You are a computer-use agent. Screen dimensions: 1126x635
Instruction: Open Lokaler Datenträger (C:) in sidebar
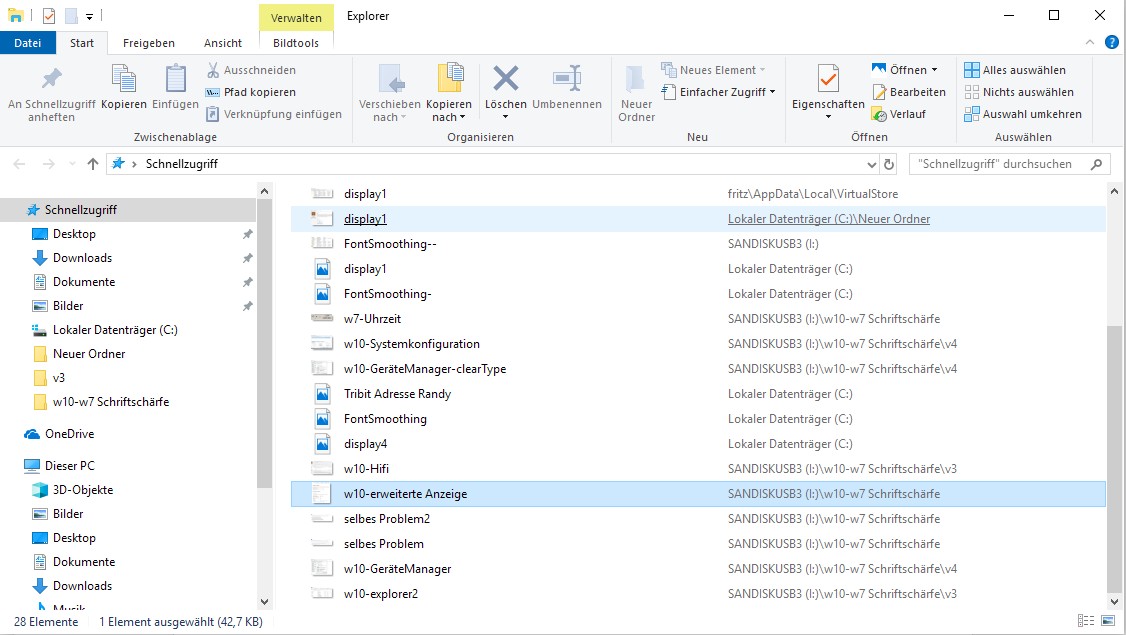[115, 330]
